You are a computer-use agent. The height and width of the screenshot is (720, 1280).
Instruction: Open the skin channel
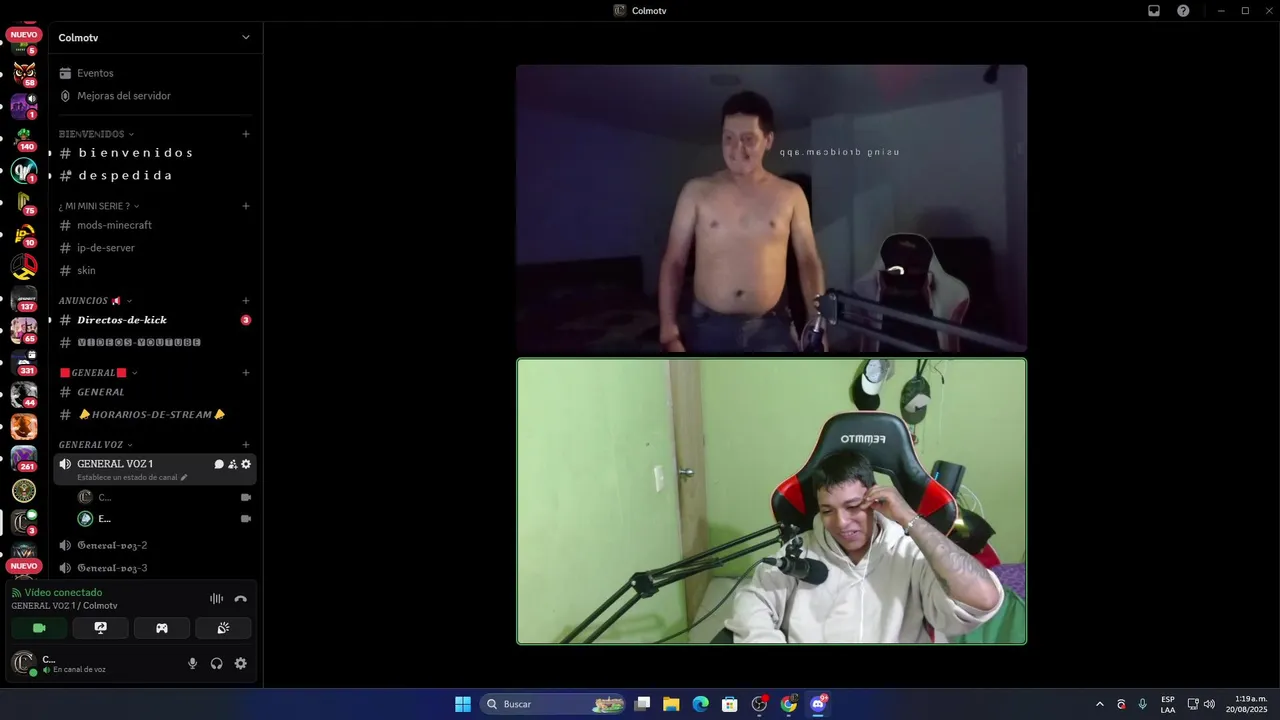coord(155,270)
